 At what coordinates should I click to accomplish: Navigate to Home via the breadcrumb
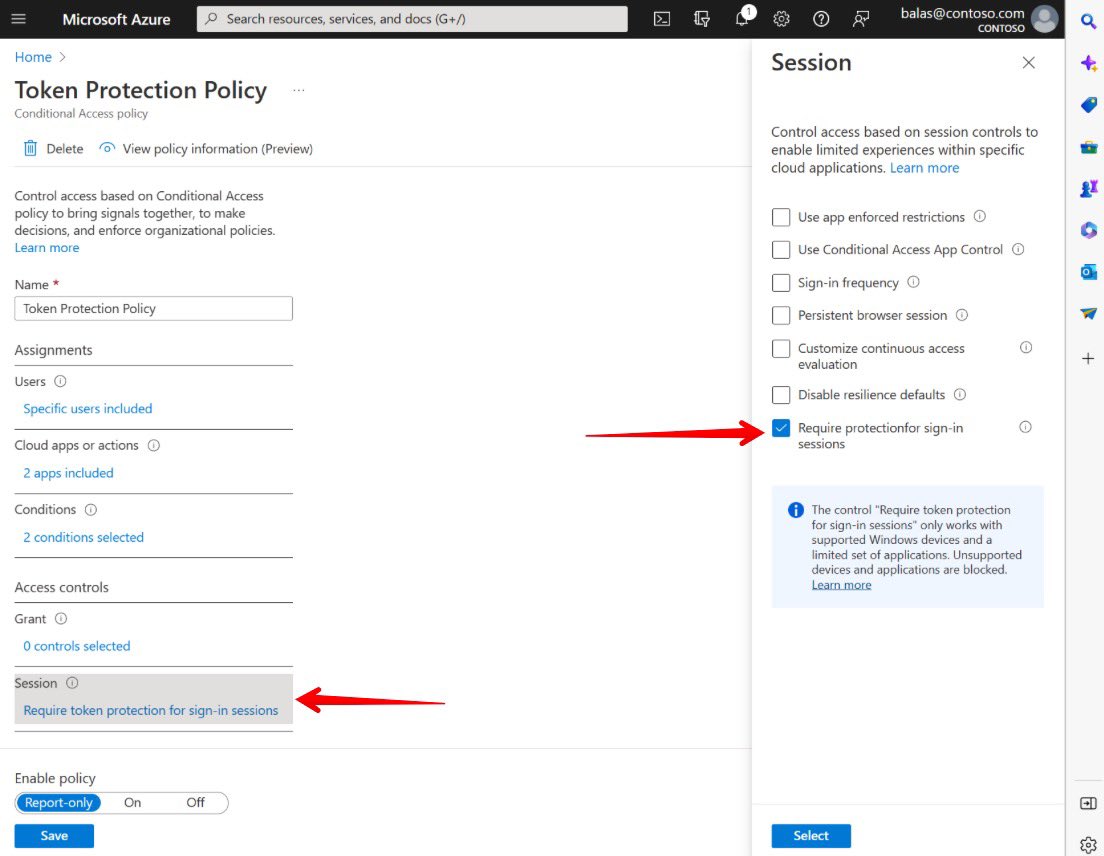(33, 57)
